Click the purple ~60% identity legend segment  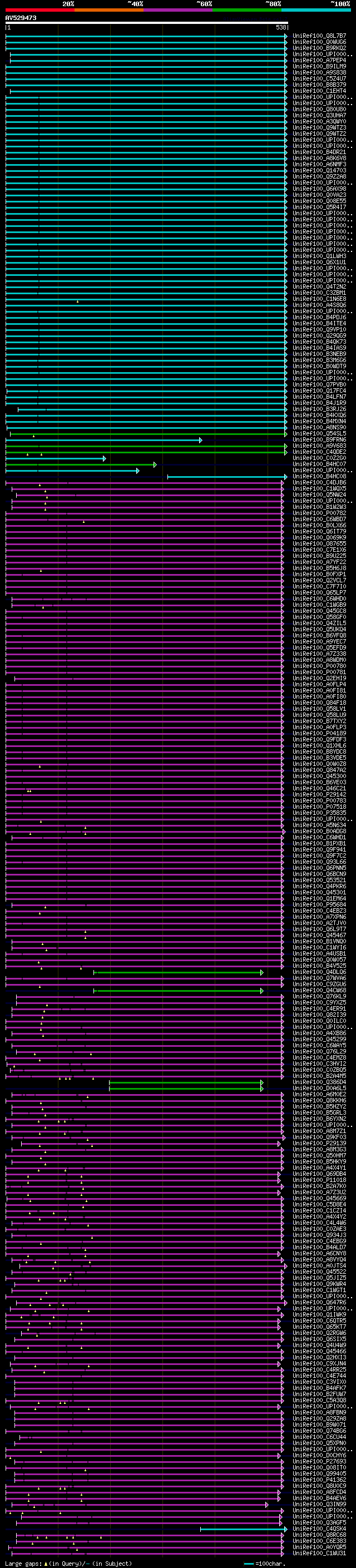(x=179, y=10)
